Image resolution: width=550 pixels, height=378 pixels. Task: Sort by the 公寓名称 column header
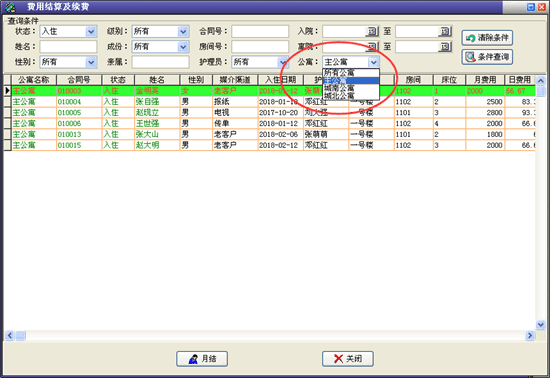[34, 80]
